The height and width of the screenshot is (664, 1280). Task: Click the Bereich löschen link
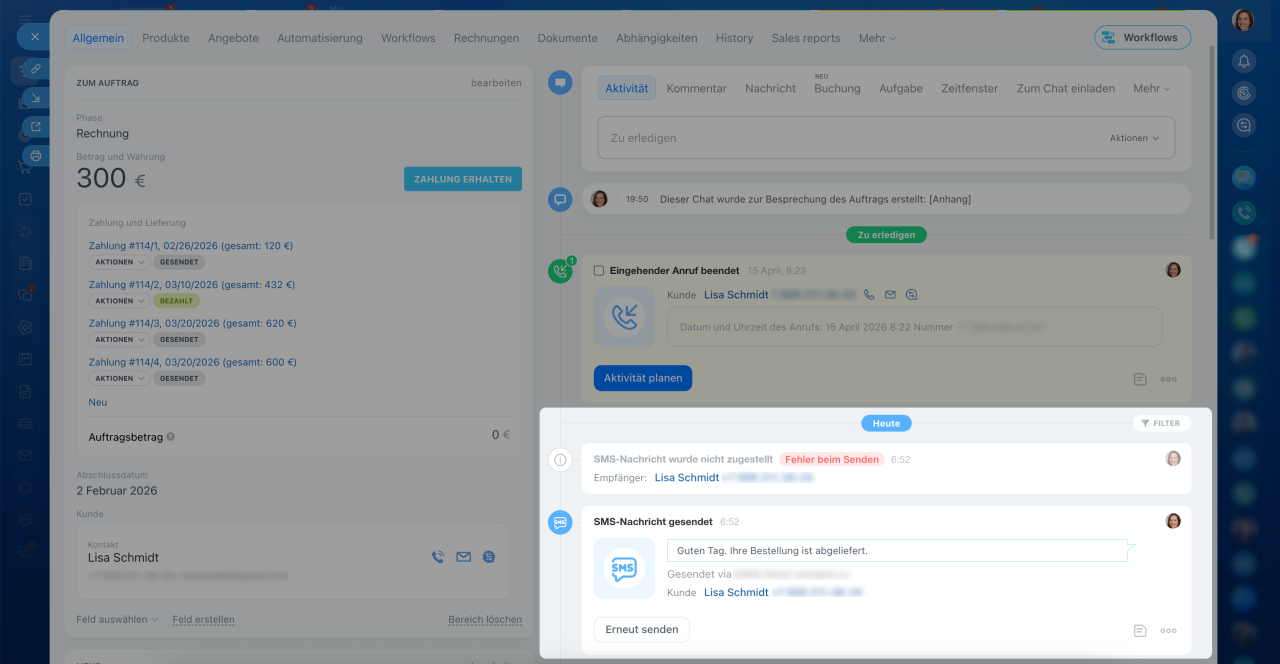point(485,619)
